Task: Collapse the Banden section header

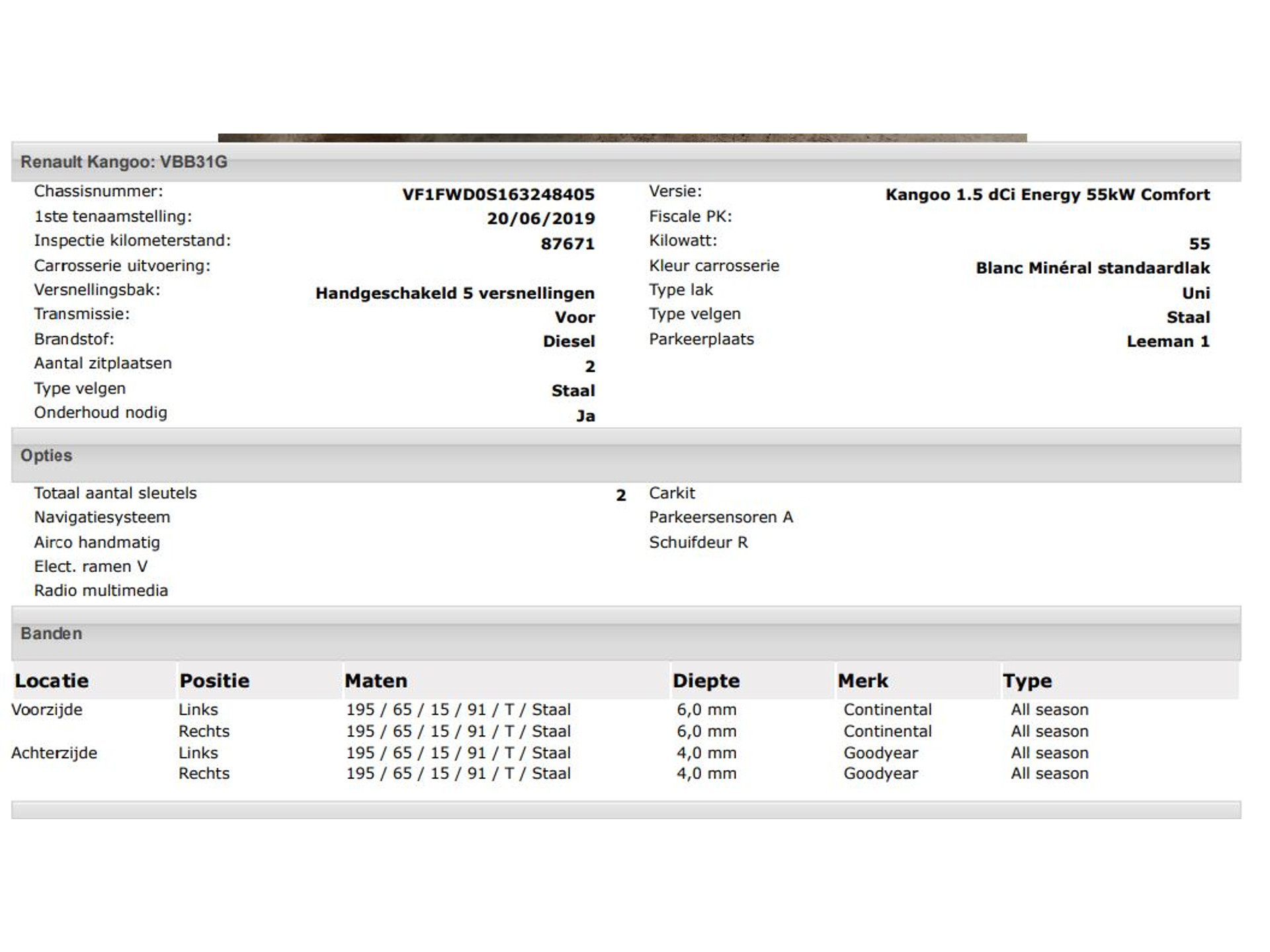Action: coord(52,633)
